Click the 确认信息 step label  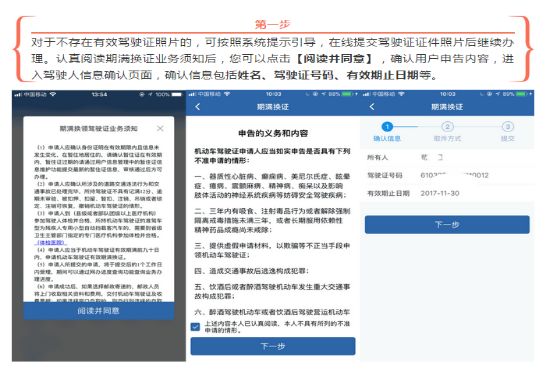click(x=387, y=139)
